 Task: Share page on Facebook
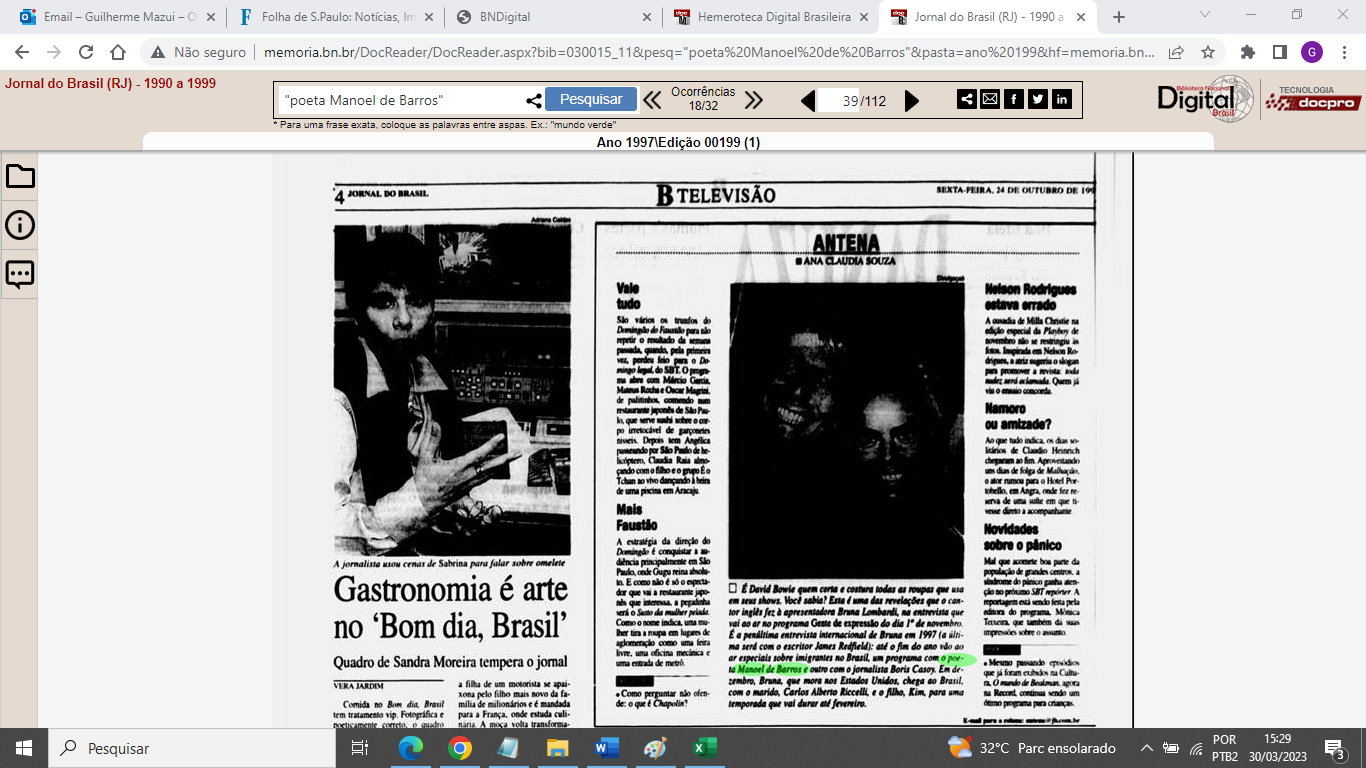(x=1014, y=99)
